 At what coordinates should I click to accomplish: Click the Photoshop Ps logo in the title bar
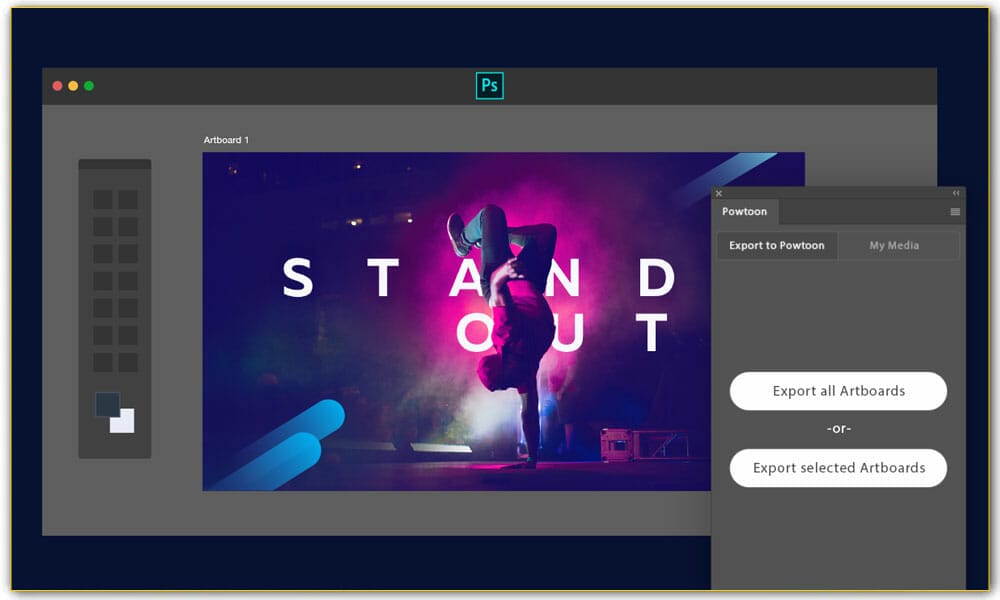coord(489,86)
